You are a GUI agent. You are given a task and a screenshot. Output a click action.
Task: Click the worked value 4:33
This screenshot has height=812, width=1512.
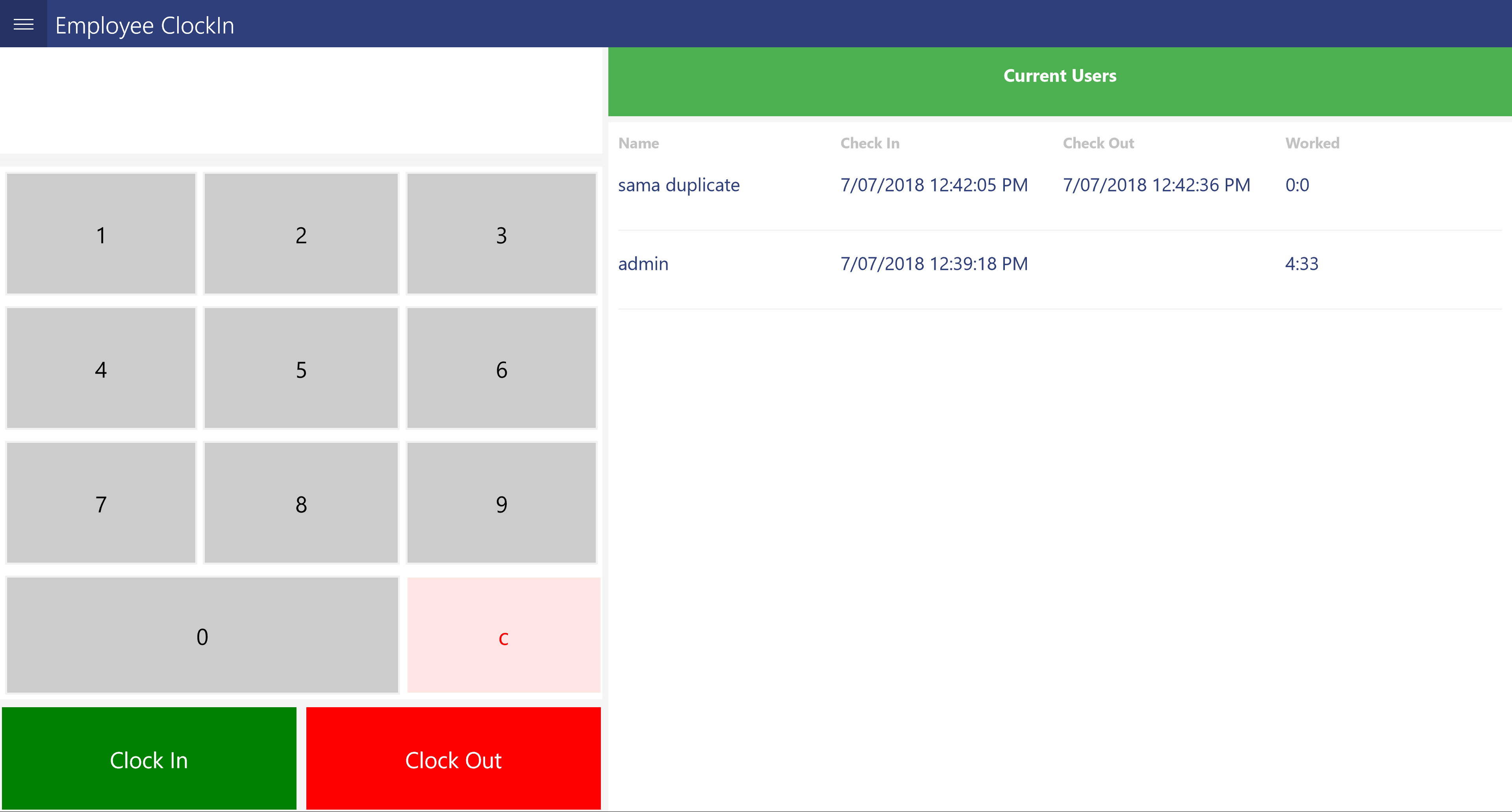click(x=1302, y=264)
